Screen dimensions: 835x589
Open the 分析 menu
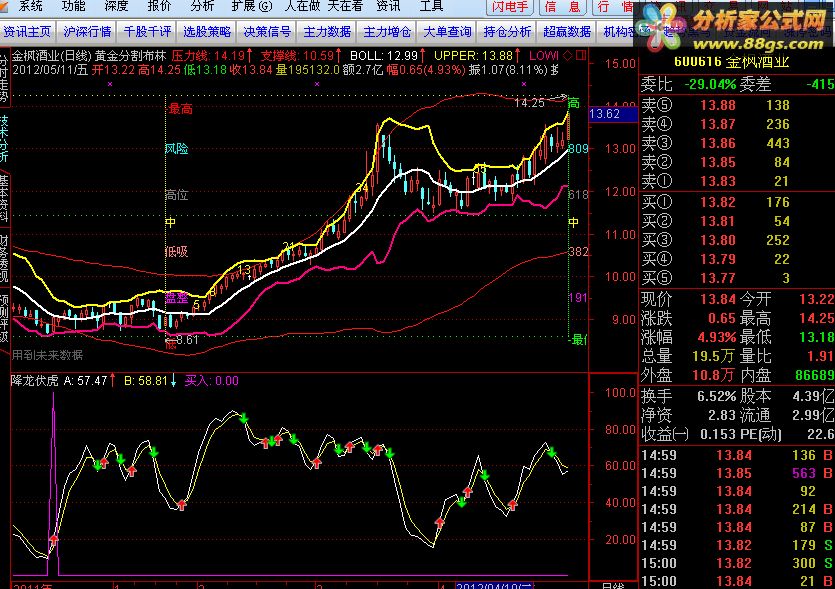pos(202,6)
